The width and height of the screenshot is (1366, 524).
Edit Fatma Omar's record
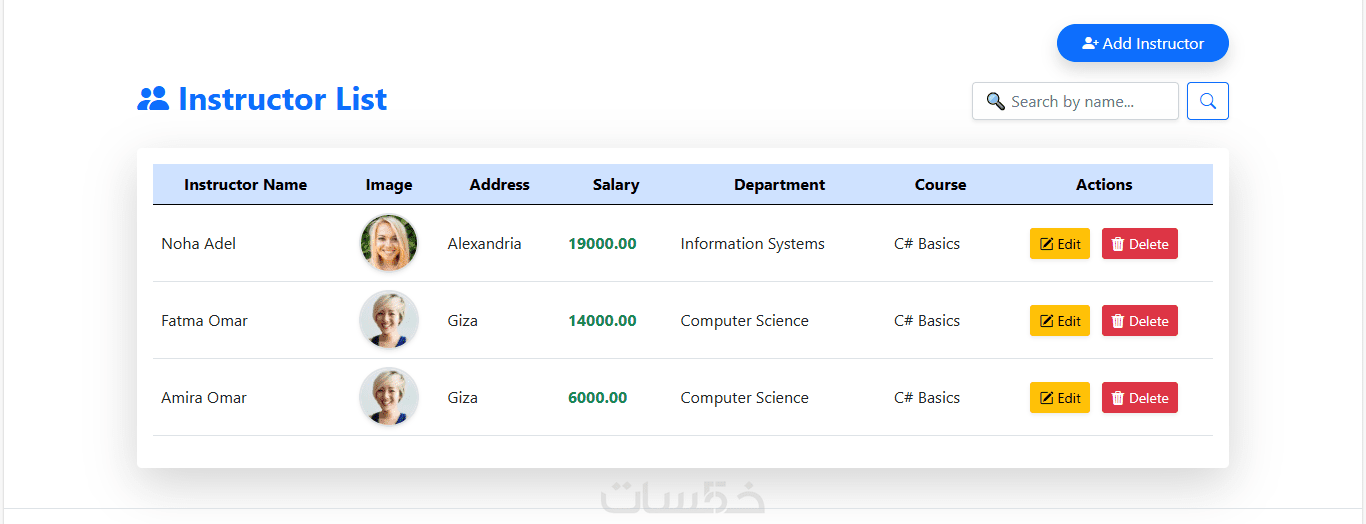point(1059,321)
